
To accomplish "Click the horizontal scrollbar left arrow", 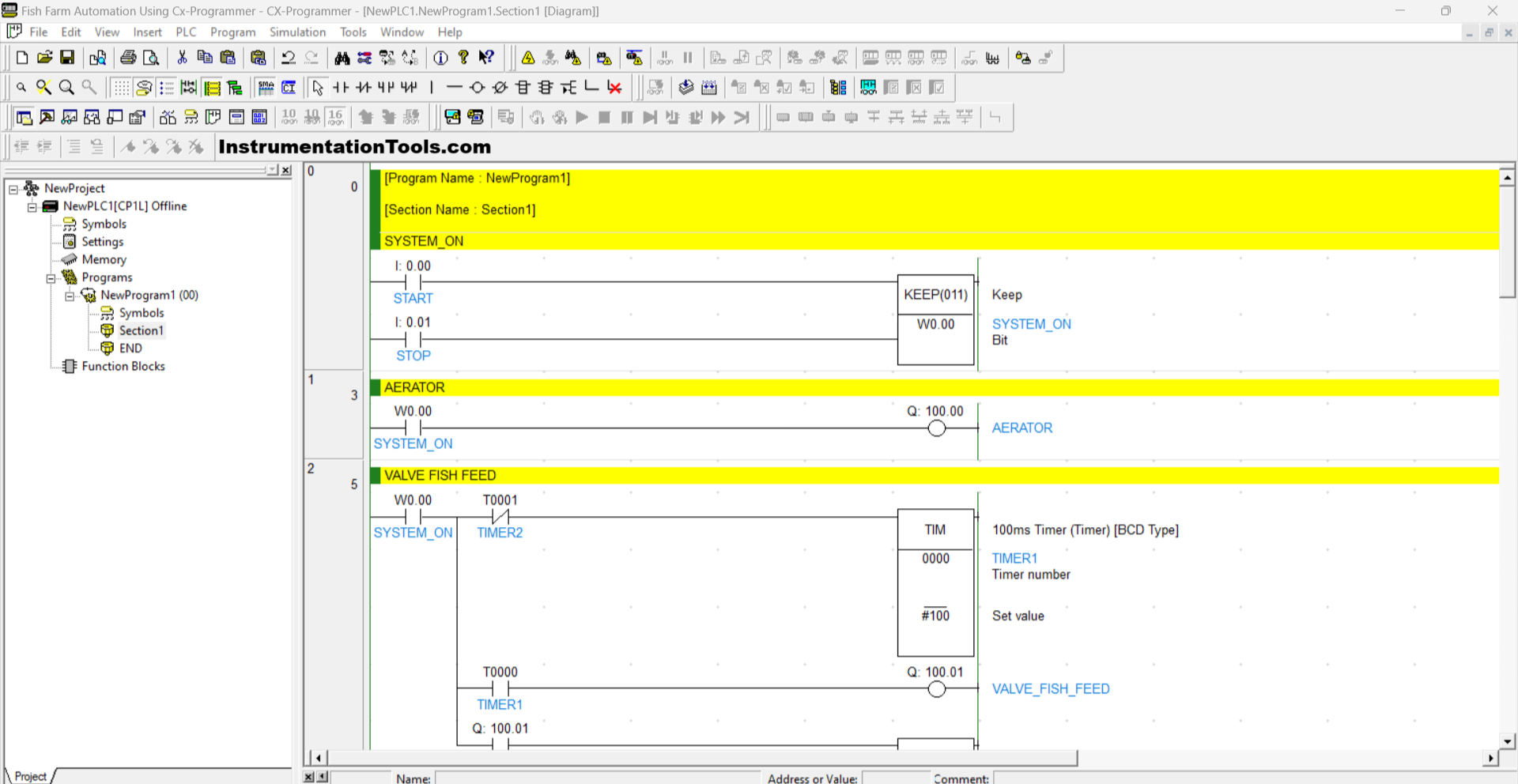I will 318,758.
